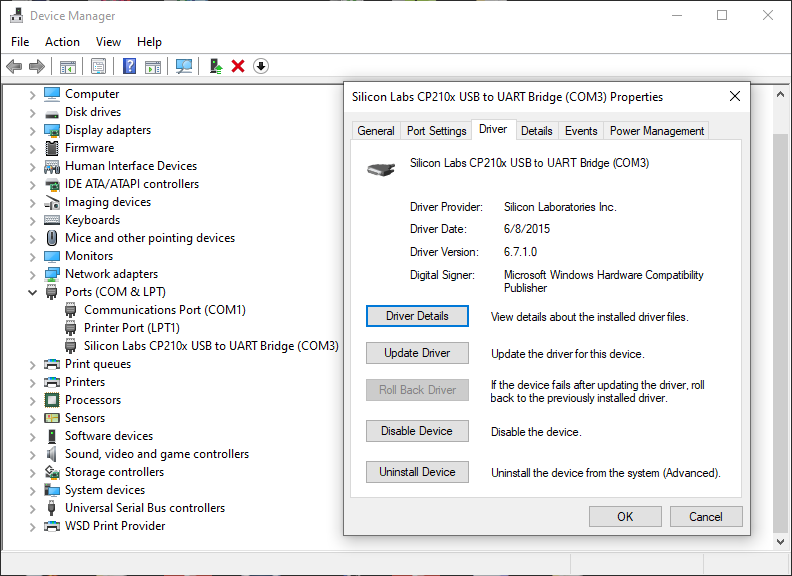Click Scan for hardware changes icon

[x=184, y=66]
